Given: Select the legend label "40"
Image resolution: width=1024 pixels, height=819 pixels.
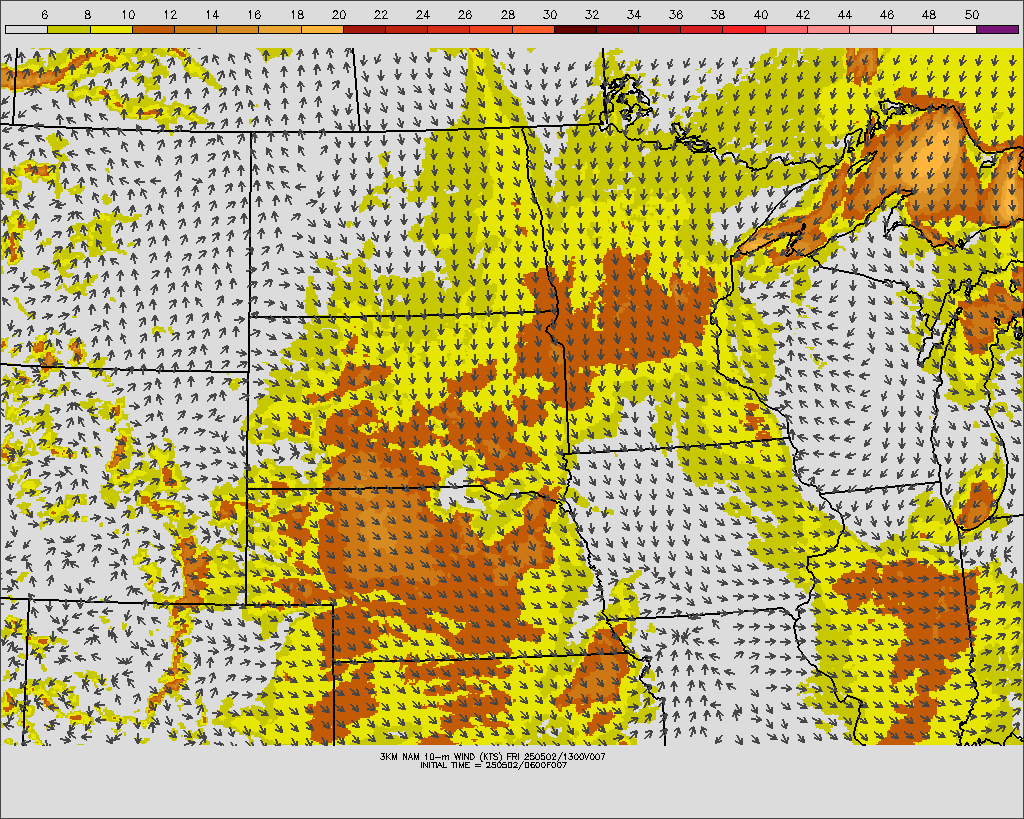Looking at the screenshot, I should [761, 14].
